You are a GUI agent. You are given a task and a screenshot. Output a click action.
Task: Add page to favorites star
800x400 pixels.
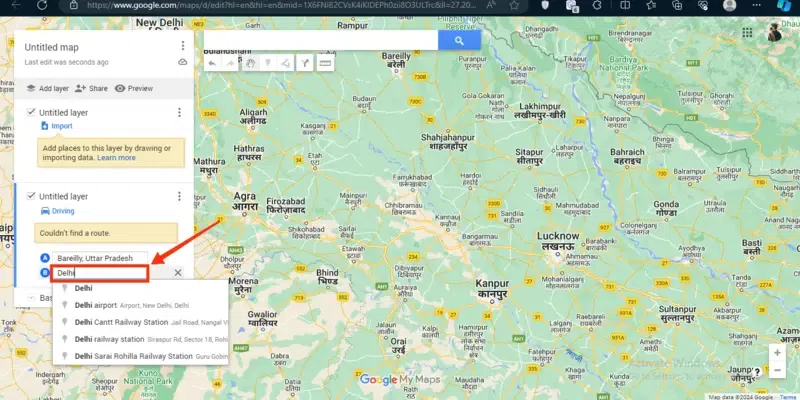[514, 5]
